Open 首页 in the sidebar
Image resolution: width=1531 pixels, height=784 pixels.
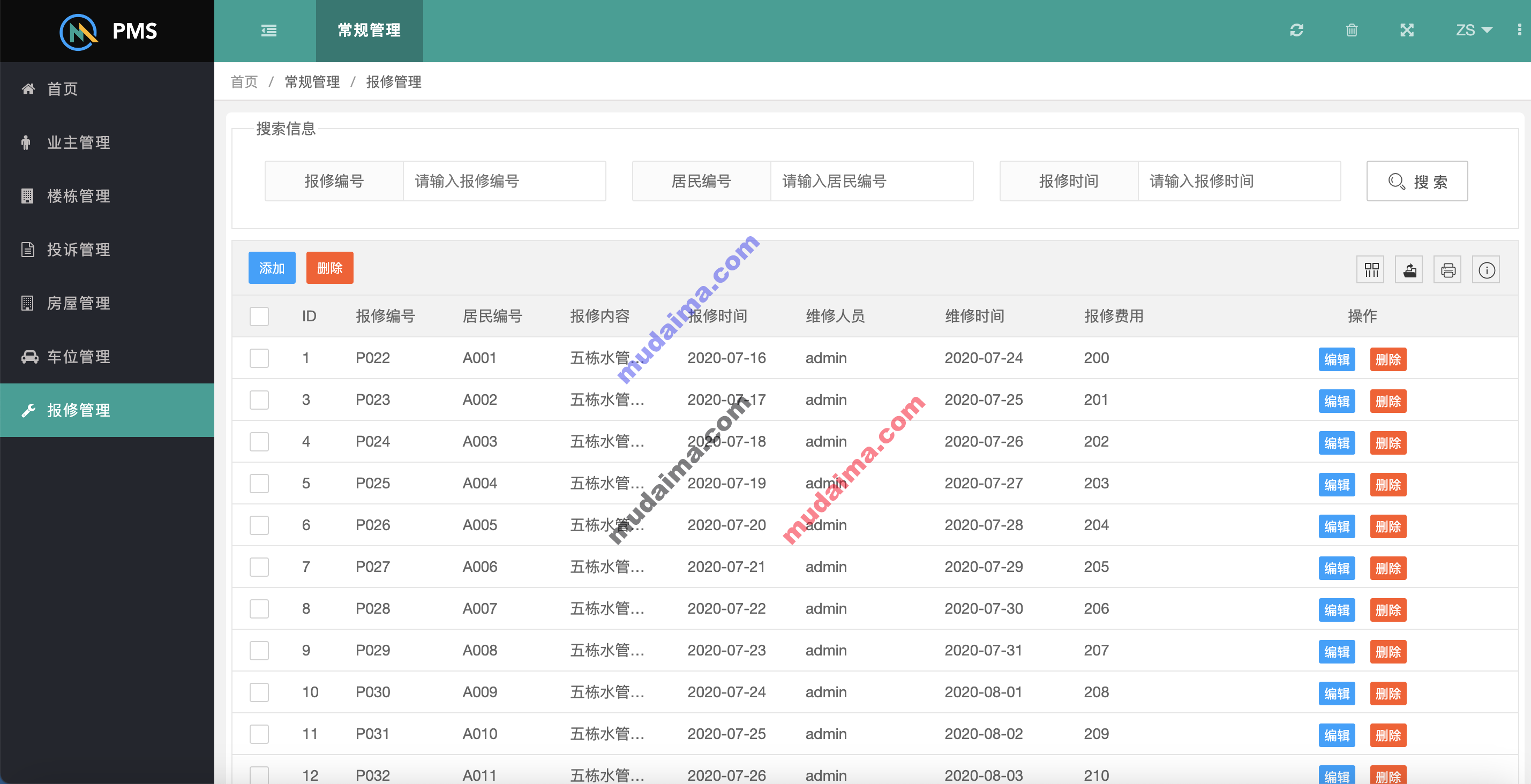tap(107, 89)
